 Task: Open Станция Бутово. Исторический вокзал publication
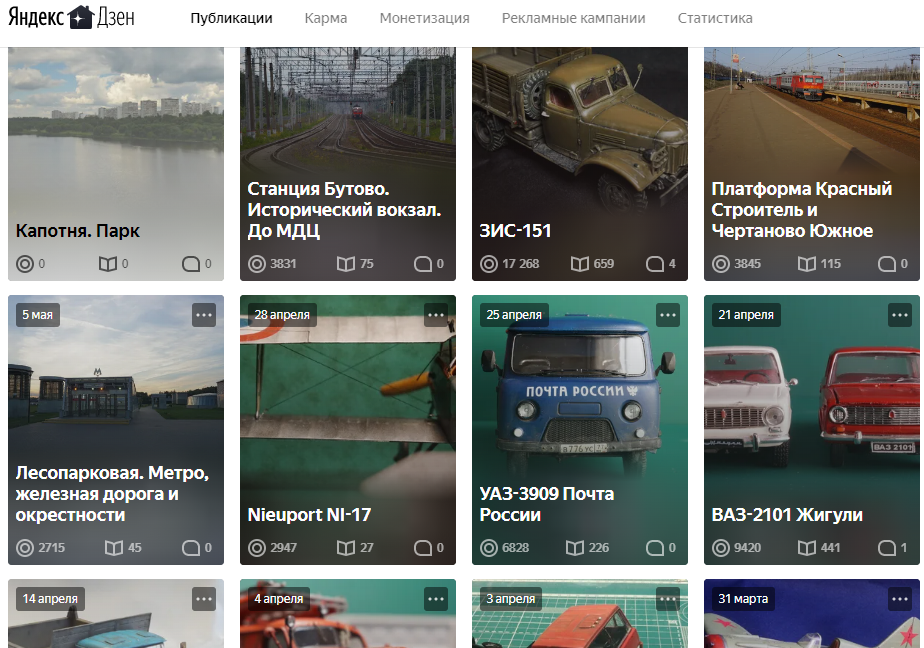point(344,210)
